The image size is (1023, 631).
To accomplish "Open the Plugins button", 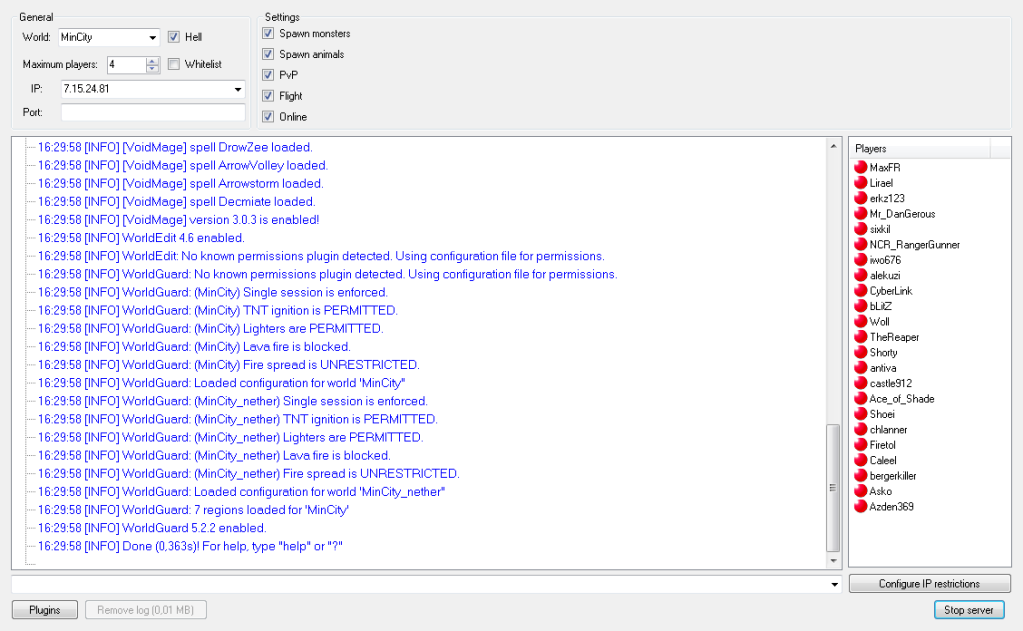I will (x=45, y=610).
